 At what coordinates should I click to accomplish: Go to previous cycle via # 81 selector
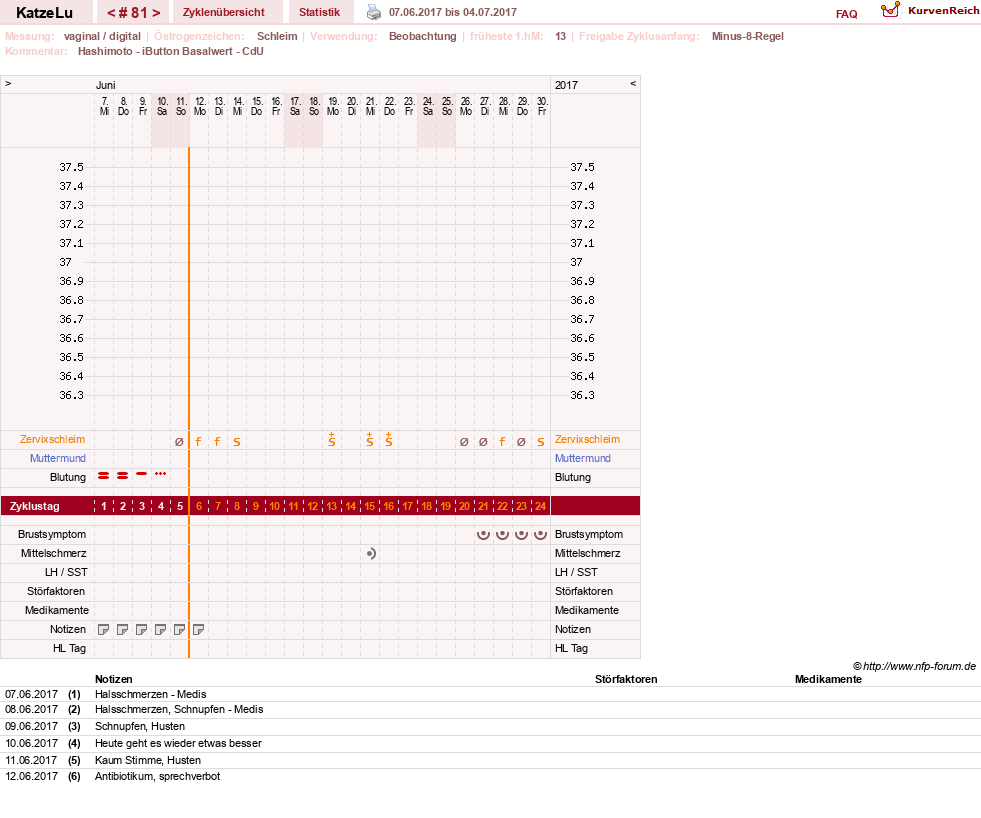(x=111, y=13)
